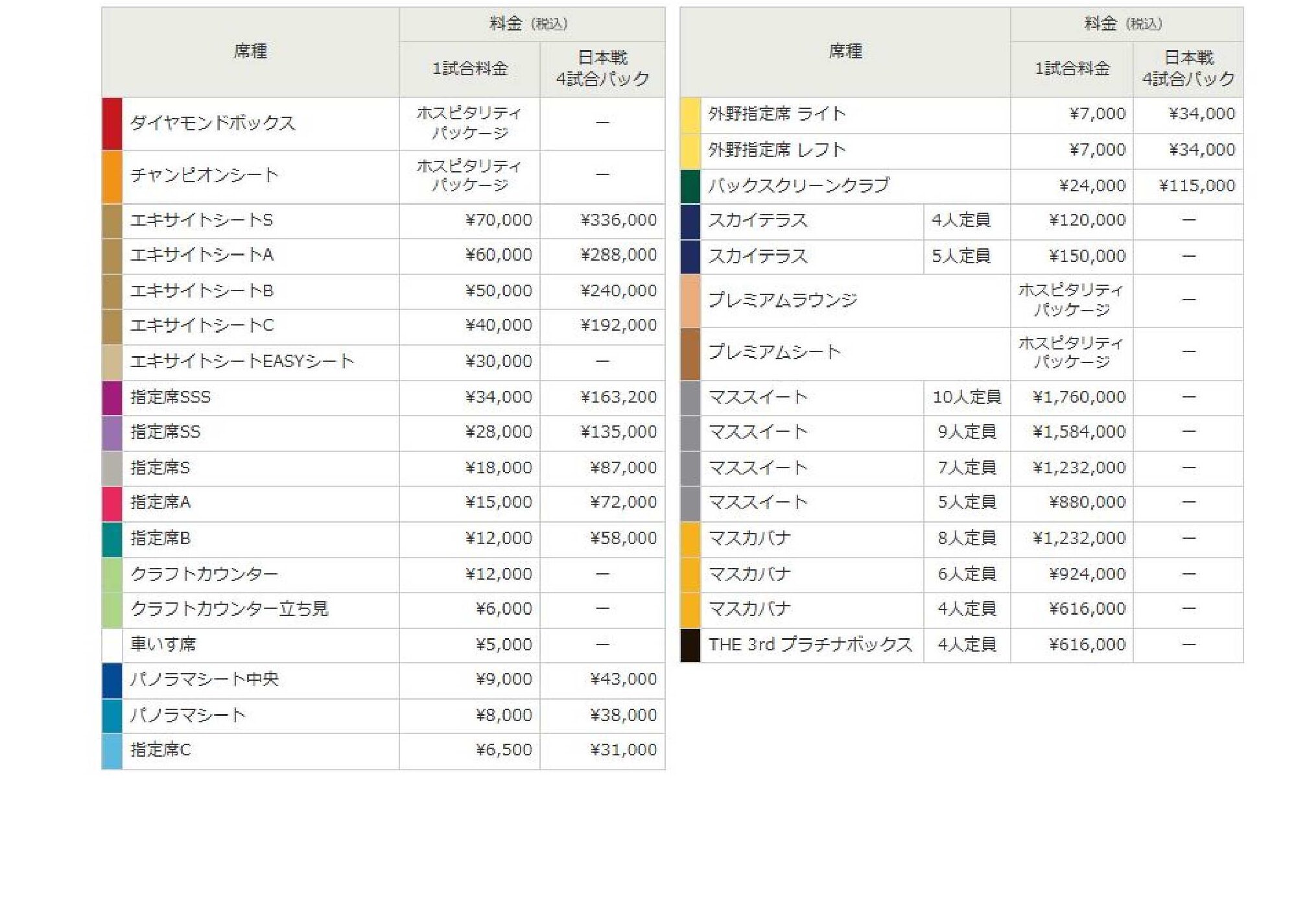
Task: Click the 車いす席 row label
Action: (163, 645)
